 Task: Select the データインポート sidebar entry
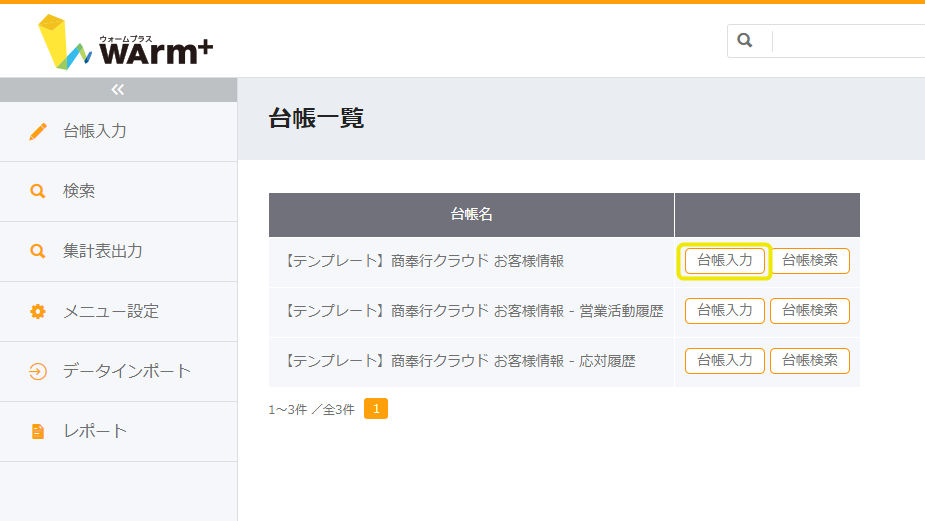[119, 371]
